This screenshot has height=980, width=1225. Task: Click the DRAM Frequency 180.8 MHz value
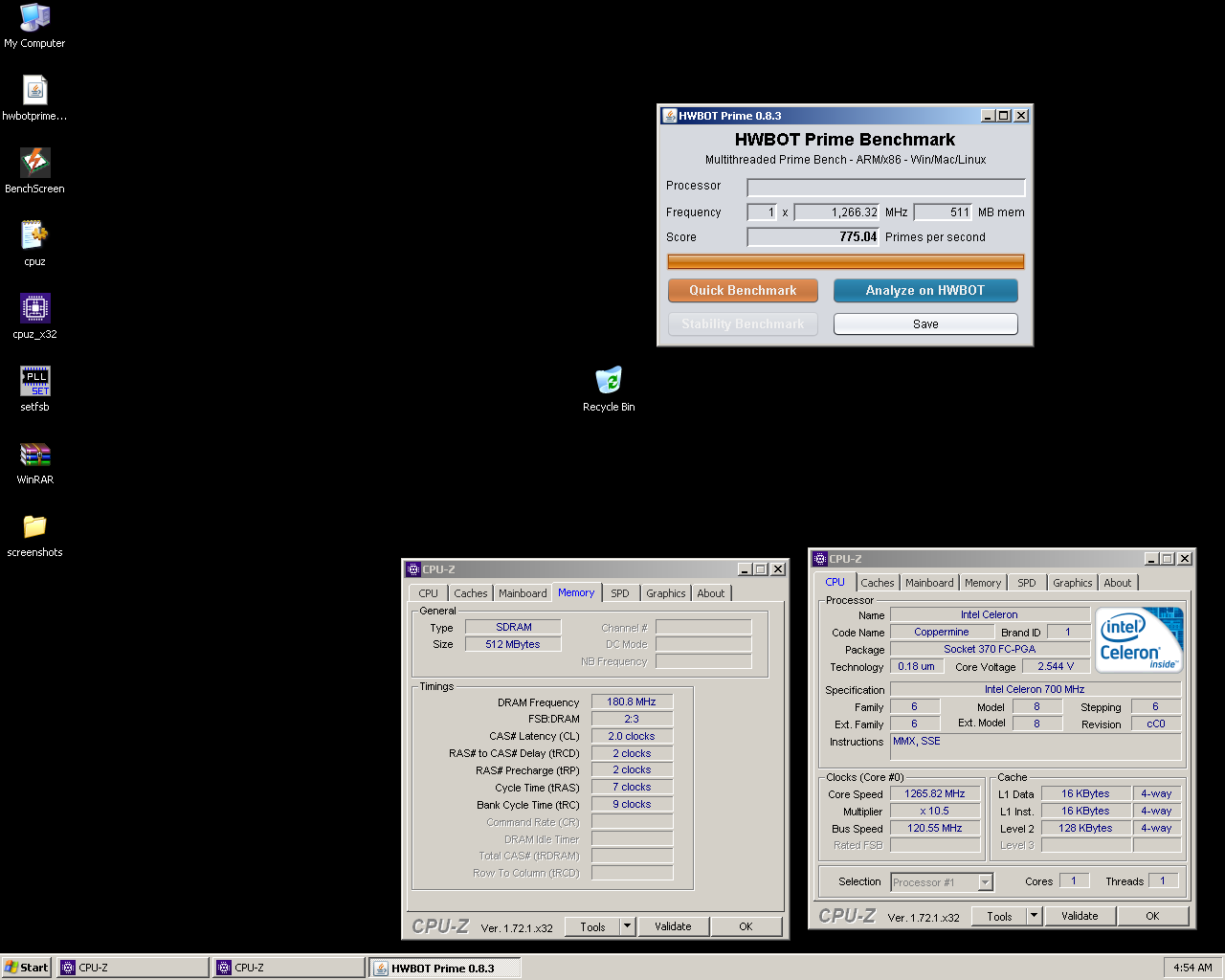(632, 702)
